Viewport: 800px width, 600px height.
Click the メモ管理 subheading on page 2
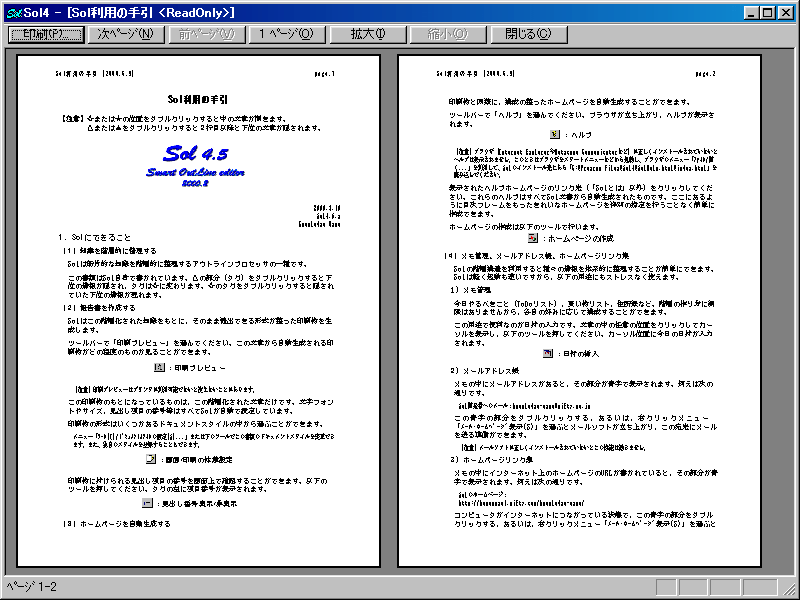pyautogui.click(x=470, y=290)
